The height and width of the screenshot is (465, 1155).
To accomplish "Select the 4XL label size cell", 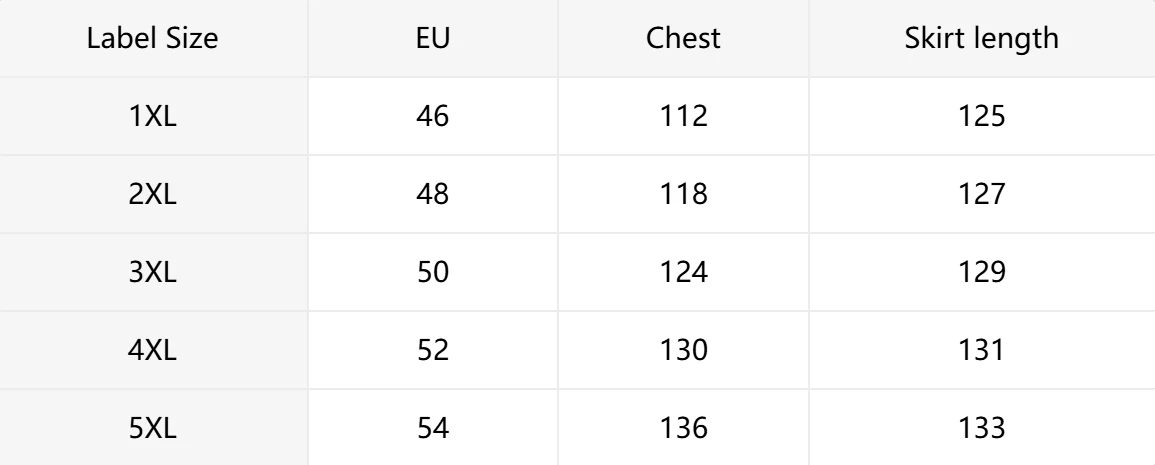I will 153,350.
